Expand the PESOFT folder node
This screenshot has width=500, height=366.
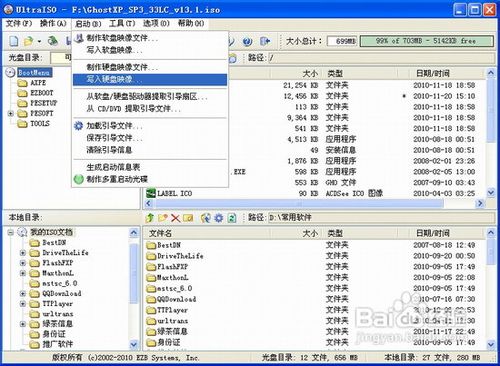point(11,114)
